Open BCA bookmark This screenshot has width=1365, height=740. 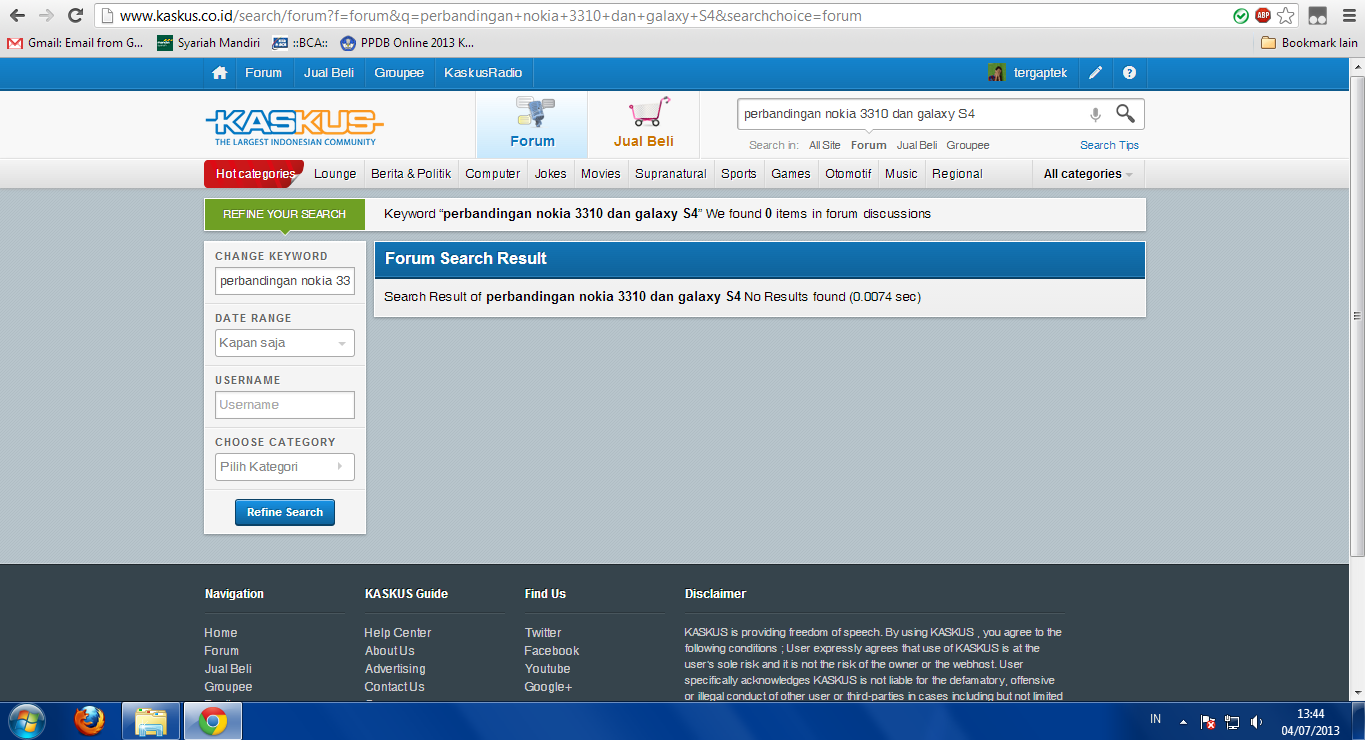click(301, 43)
